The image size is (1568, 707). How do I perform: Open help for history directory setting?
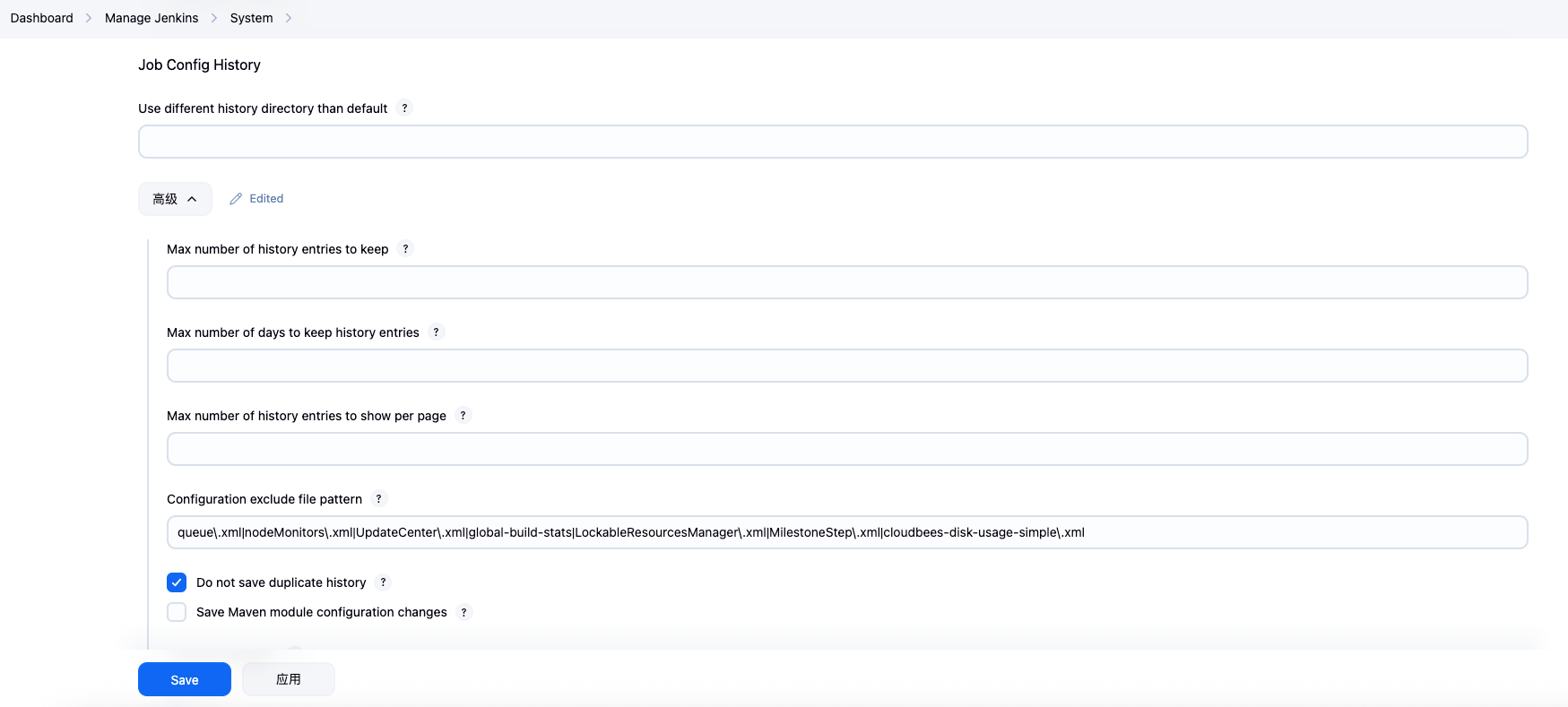click(404, 108)
